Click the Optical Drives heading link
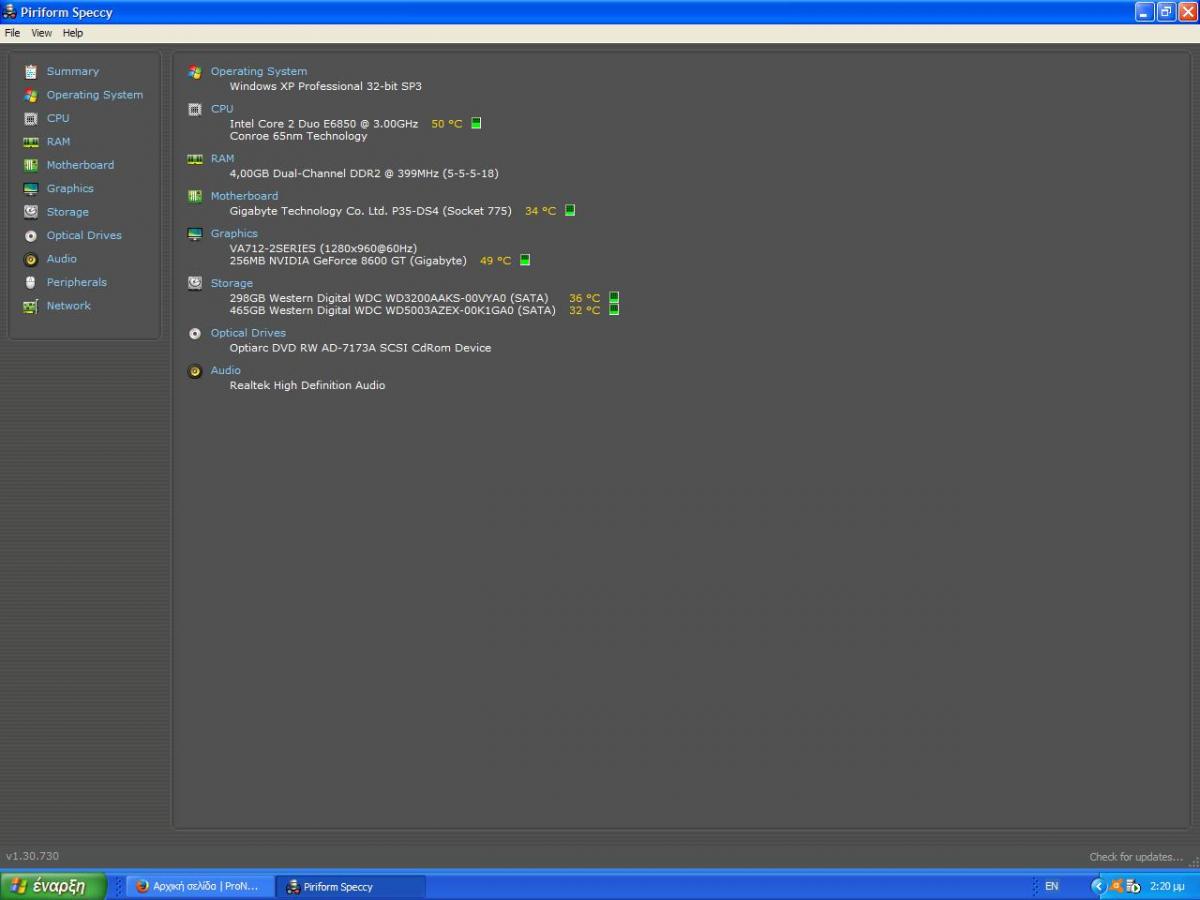 tap(248, 333)
